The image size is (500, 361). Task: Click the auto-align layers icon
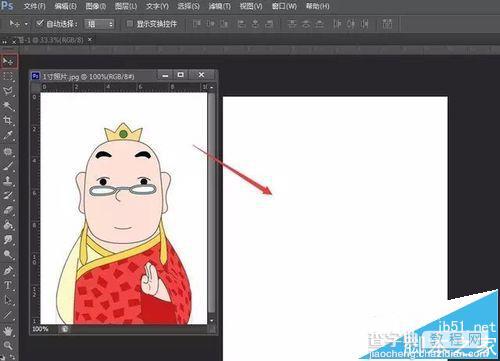[x=387, y=24]
